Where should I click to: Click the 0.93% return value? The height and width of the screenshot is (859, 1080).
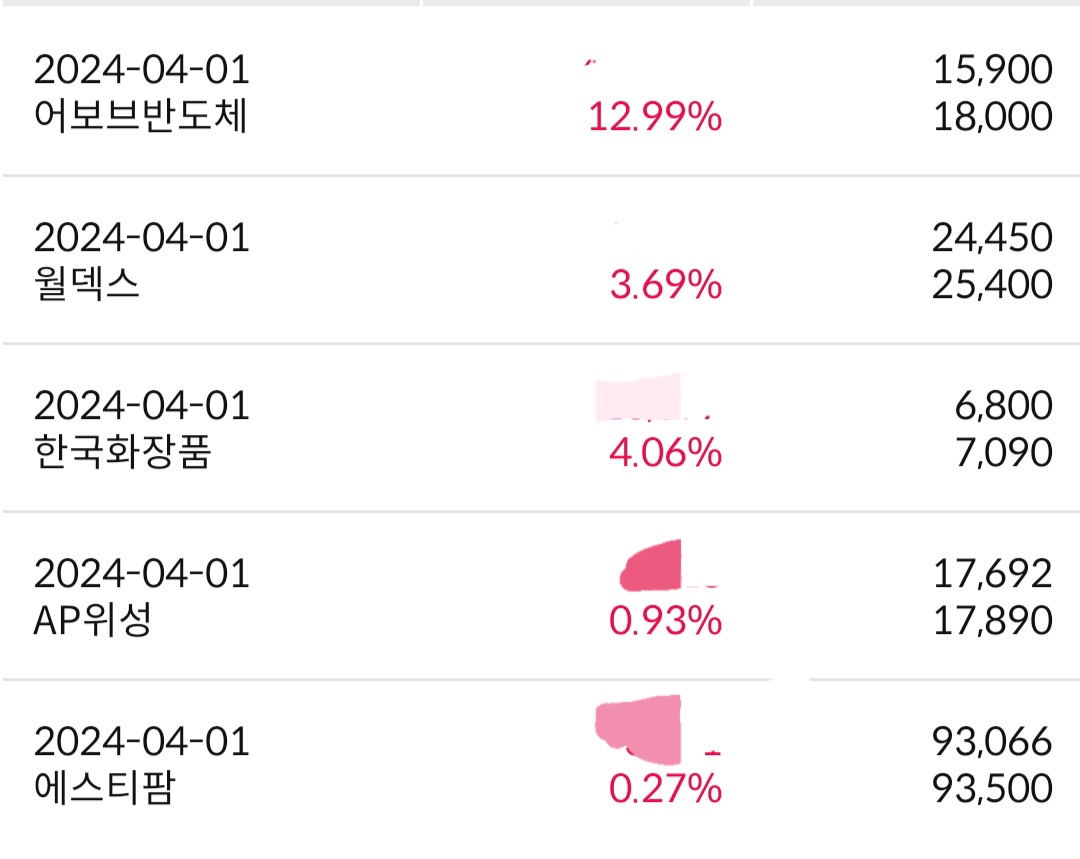pyautogui.click(x=665, y=622)
